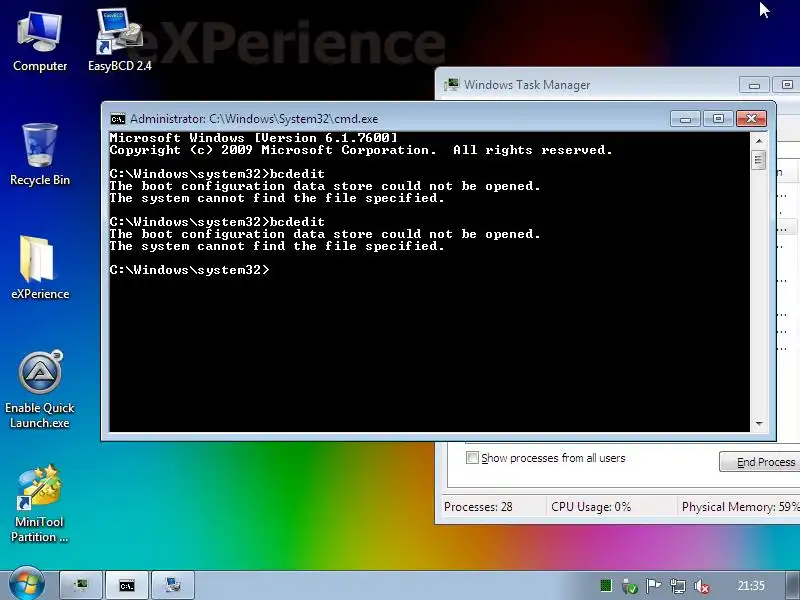Viewport: 800px width, 600px height.
Task: Maximize the cmd.exe window
Action: pyautogui.click(x=718, y=118)
